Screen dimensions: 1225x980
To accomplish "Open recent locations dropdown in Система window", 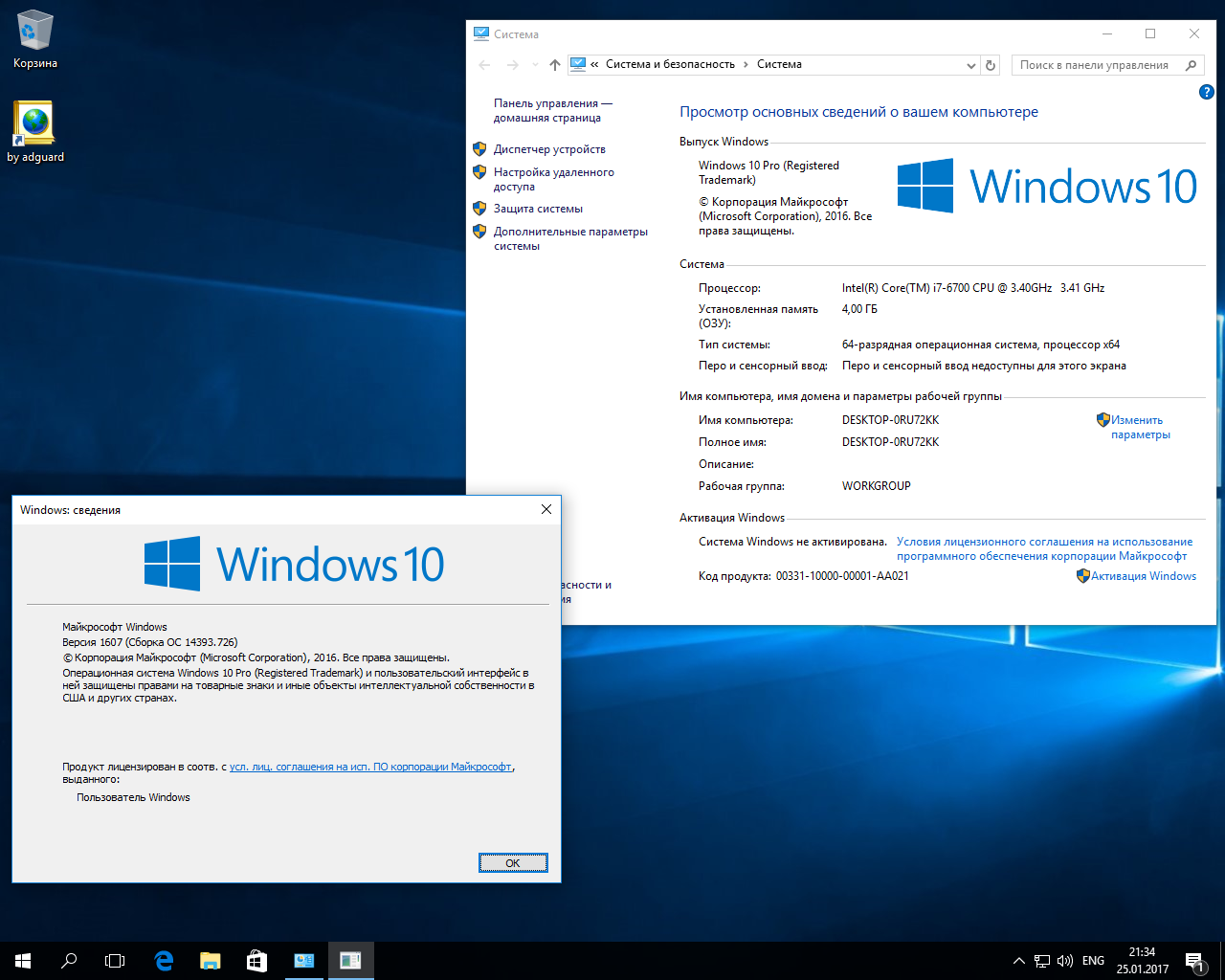I will click(x=534, y=65).
